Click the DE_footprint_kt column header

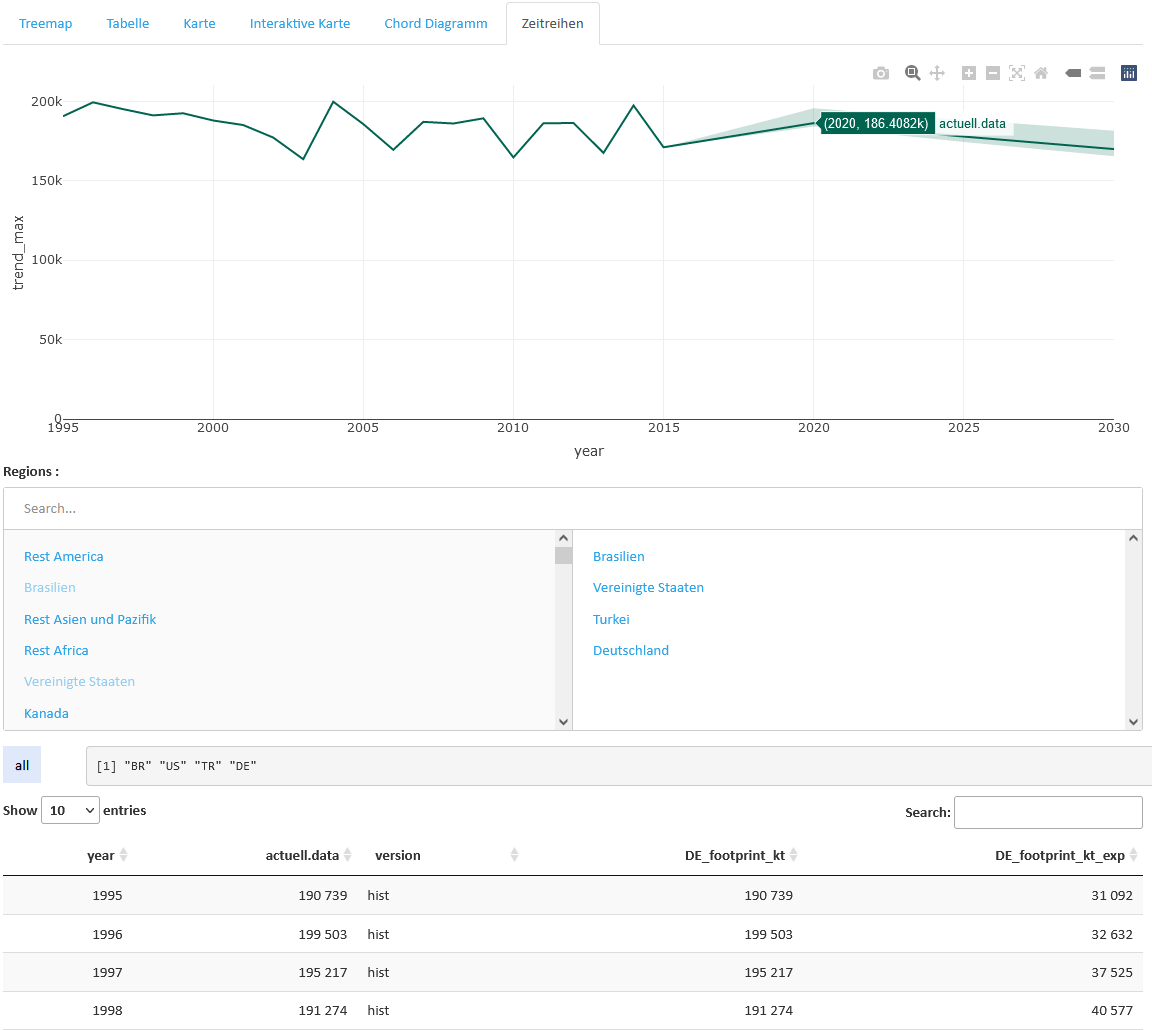coord(735,854)
